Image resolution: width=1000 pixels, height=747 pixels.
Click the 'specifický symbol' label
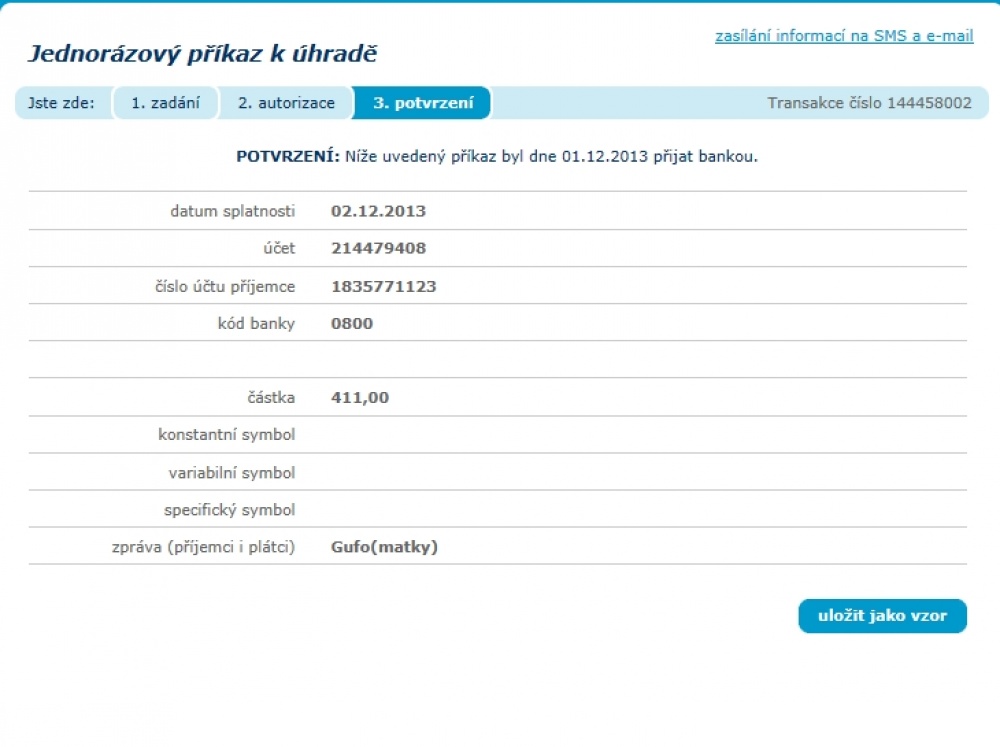230,510
